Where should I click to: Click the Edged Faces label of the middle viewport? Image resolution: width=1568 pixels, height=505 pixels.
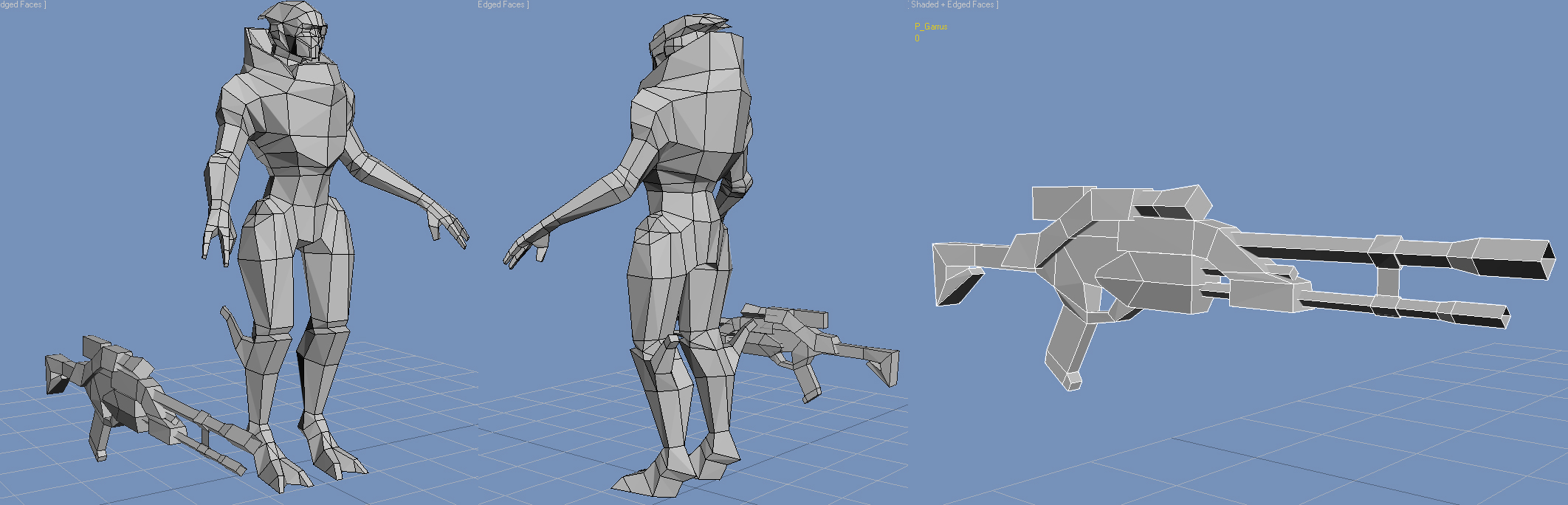[x=502, y=5]
